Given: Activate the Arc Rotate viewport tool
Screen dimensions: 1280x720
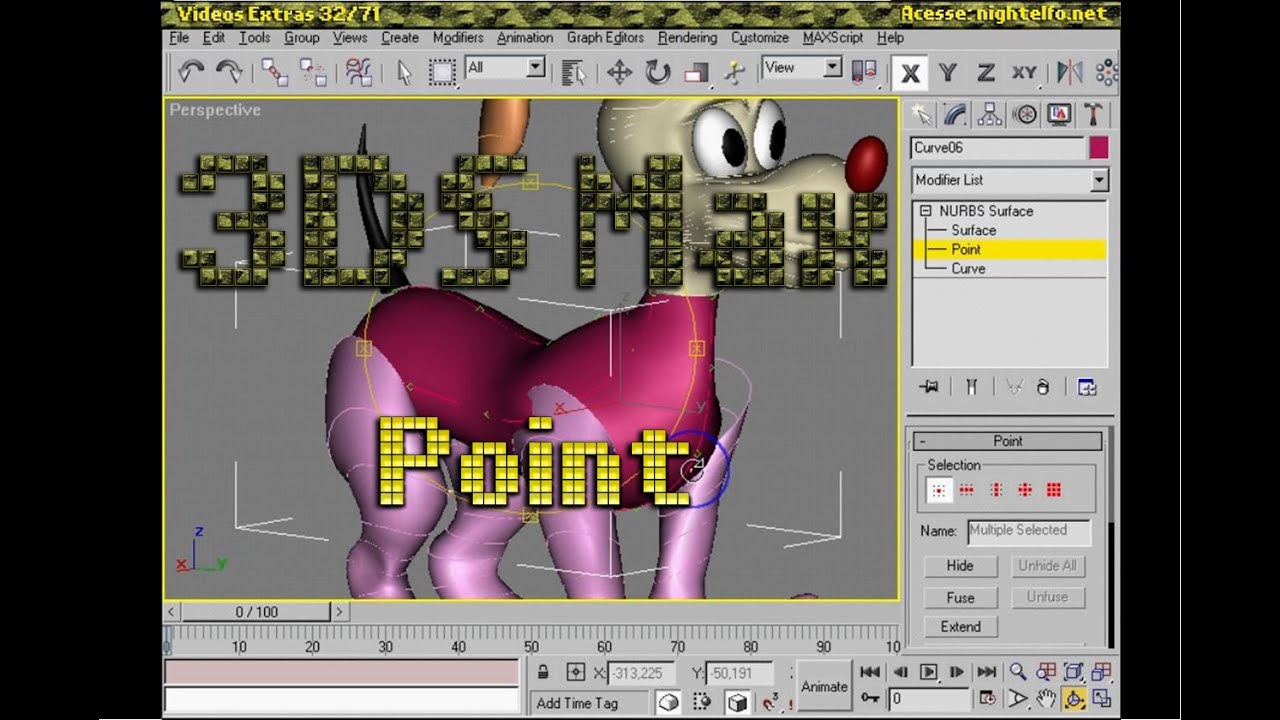Looking at the screenshot, I should click(x=1074, y=699).
